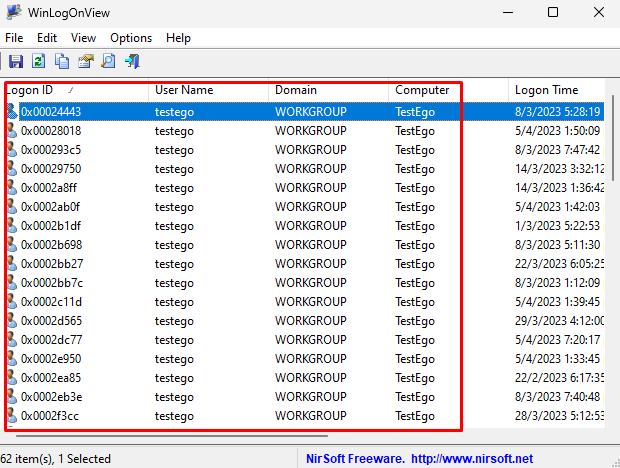Click the WinLogOnView app icon in title bar

tap(14, 13)
